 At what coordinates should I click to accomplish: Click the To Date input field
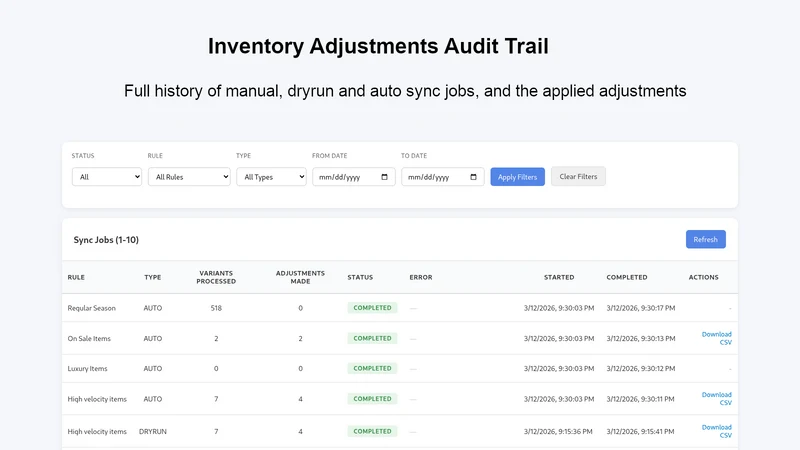click(x=443, y=177)
